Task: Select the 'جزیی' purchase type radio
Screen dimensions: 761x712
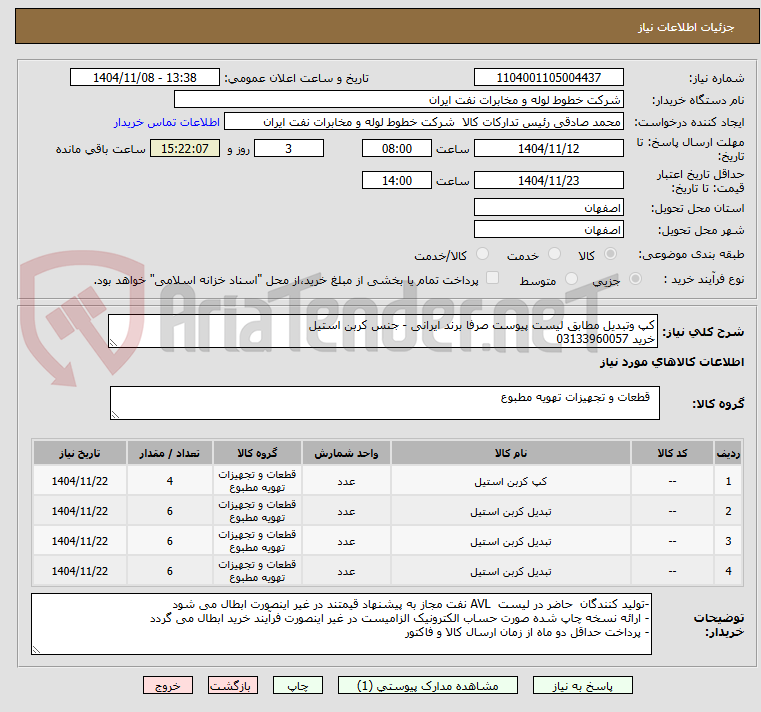Action: [635, 279]
